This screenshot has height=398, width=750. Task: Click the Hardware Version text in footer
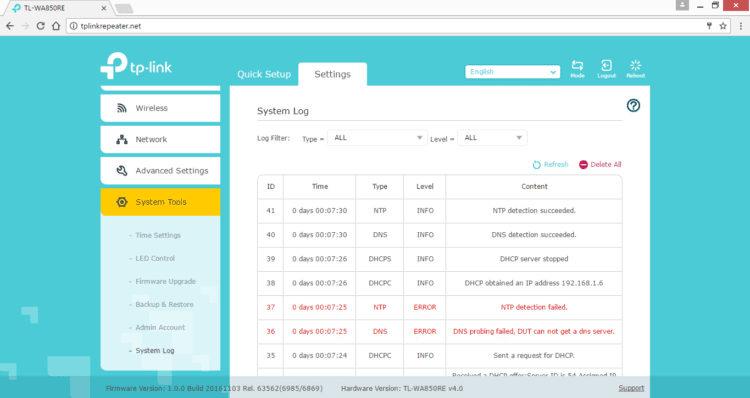click(402, 388)
